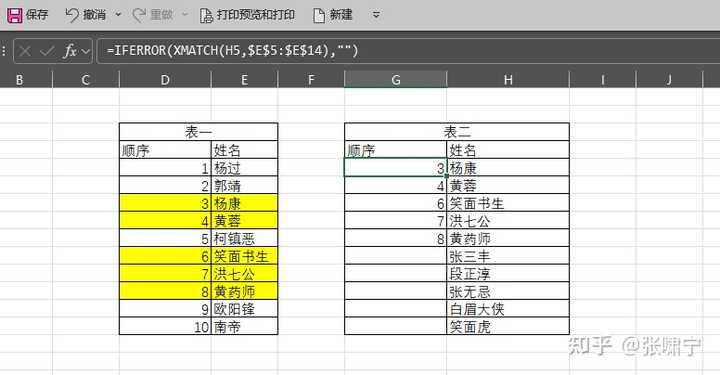Screen dimensions: 720x375
Task: Select column H header
Action: (x=508, y=80)
